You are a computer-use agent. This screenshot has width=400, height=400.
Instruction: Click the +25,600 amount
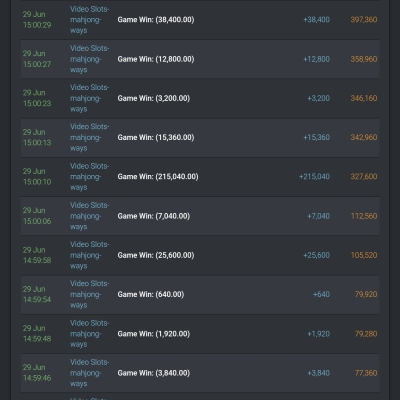pos(316,255)
